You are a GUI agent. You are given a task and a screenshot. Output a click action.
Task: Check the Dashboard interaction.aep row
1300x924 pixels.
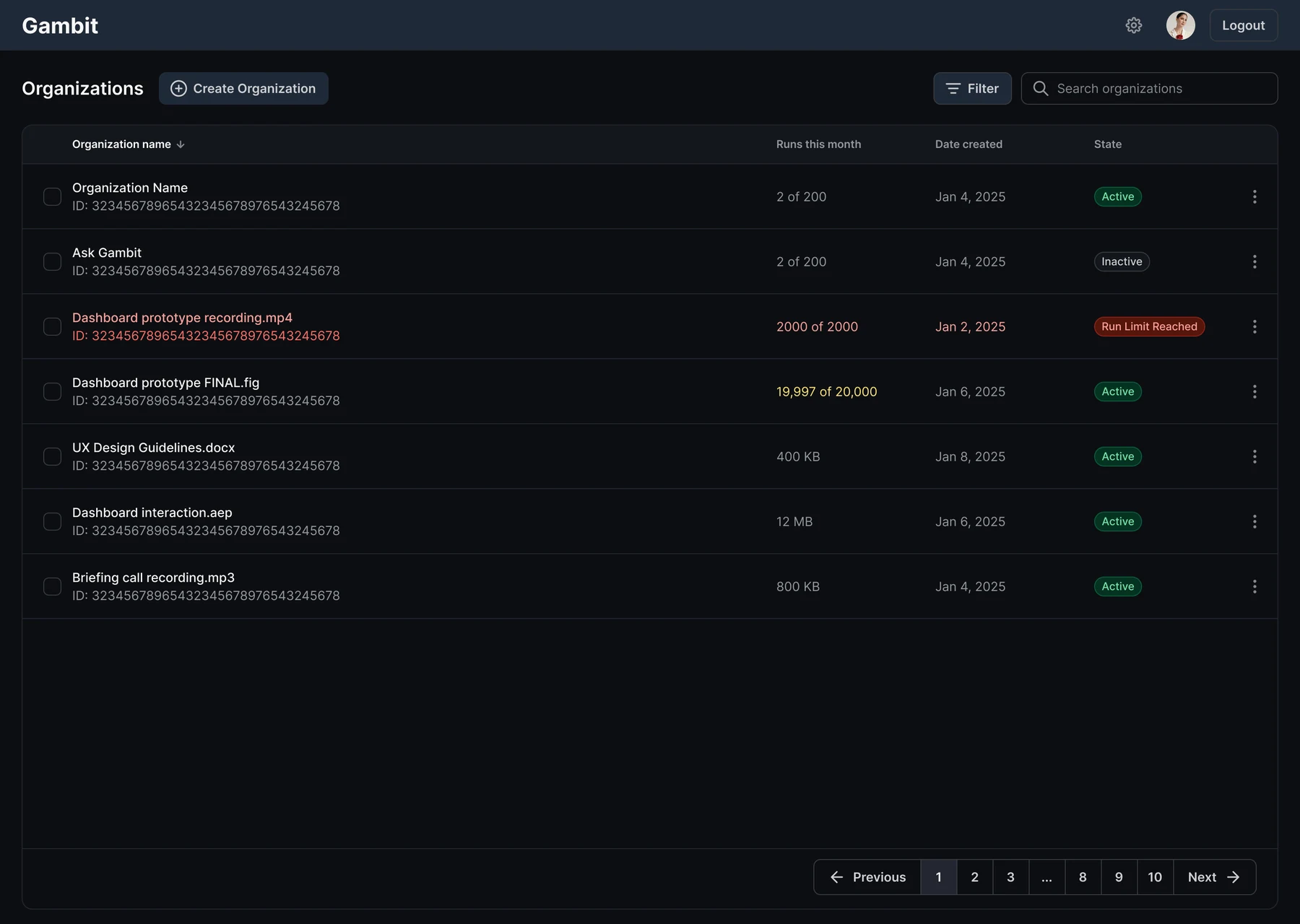52,521
